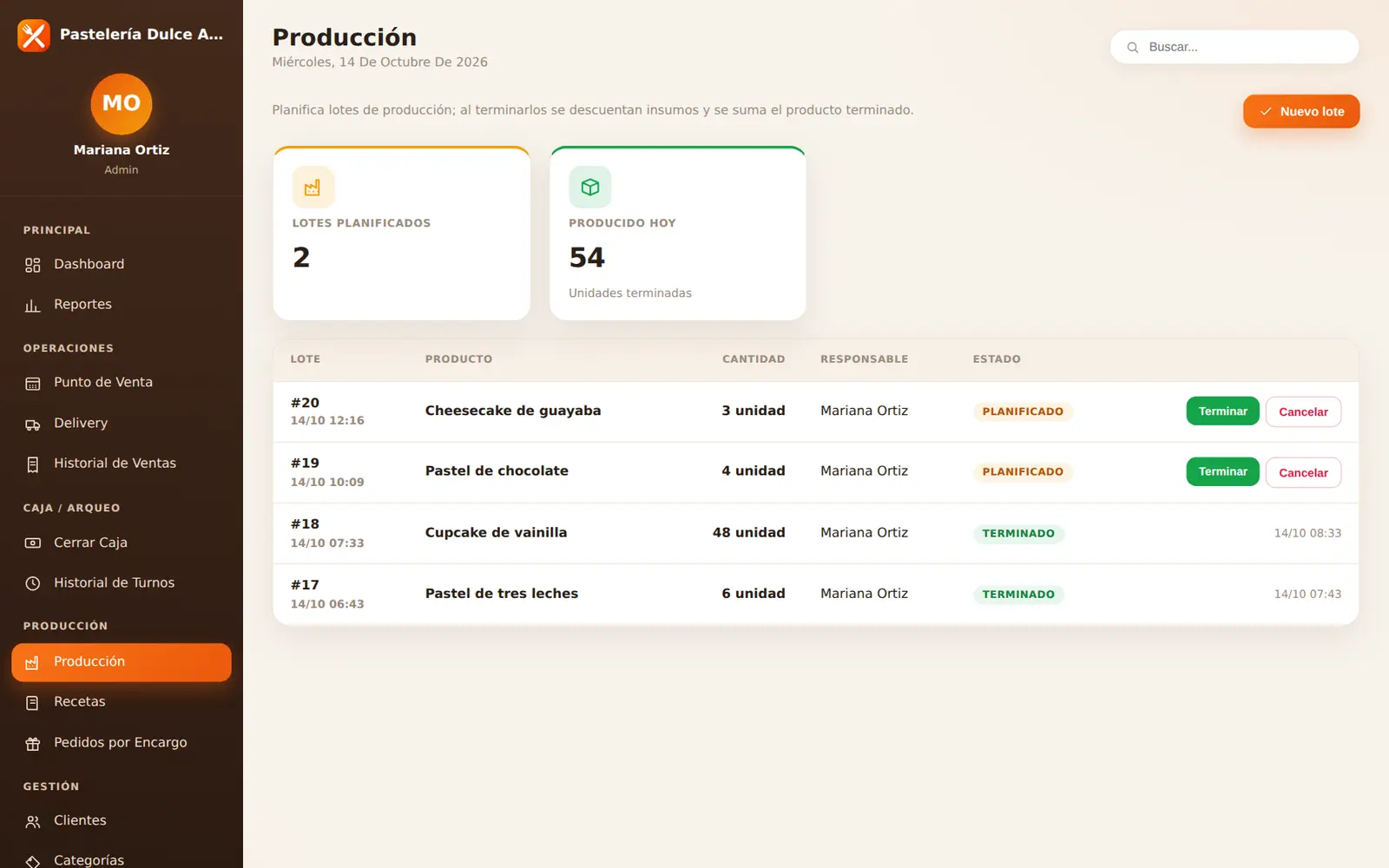Click lote number #17

point(305,585)
